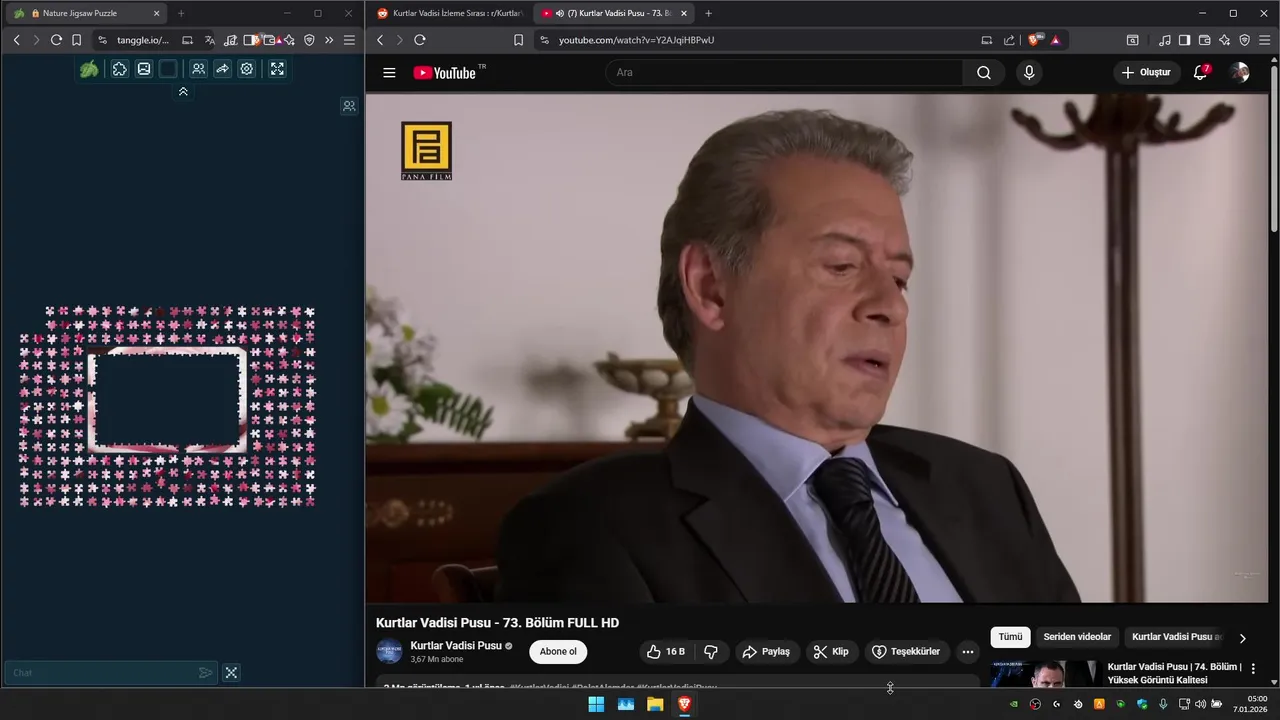Bookmark the YouTube video page

click(x=518, y=40)
